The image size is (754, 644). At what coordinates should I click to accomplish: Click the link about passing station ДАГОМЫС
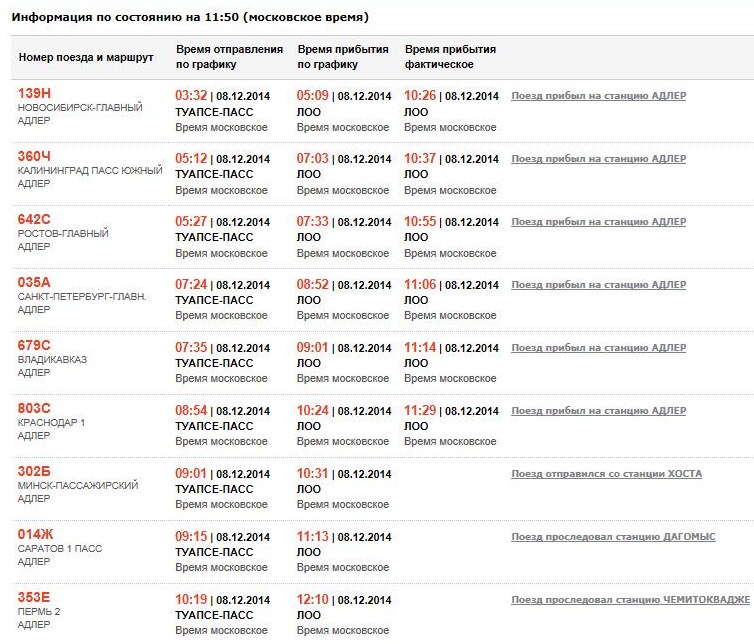pos(613,537)
